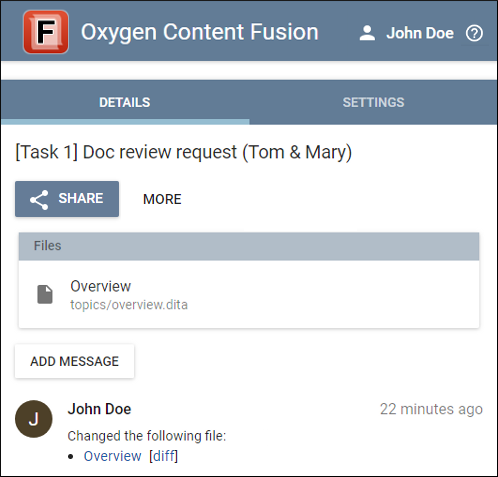This screenshot has height=477, width=498.
Task: Click the Oxygen Content Fusion title text
Action: (x=200, y=32)
